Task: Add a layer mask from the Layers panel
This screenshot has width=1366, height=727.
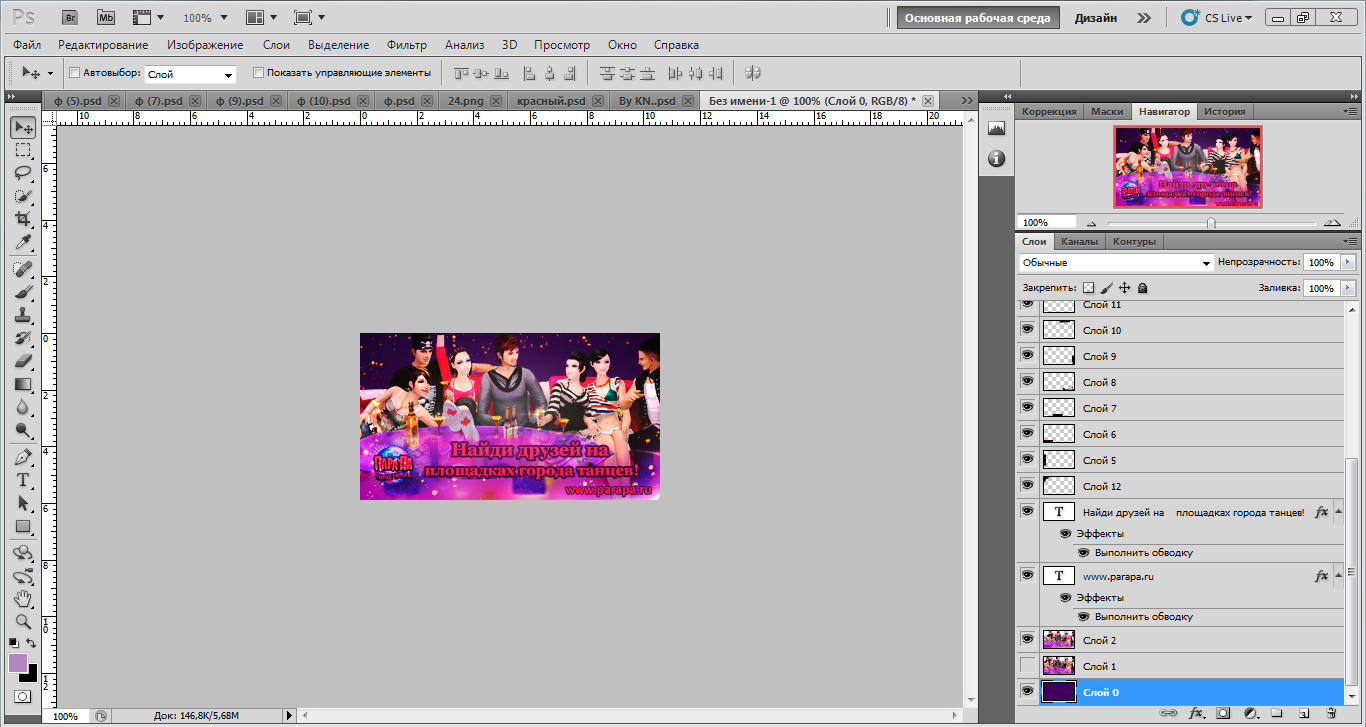Action: 1222,714
